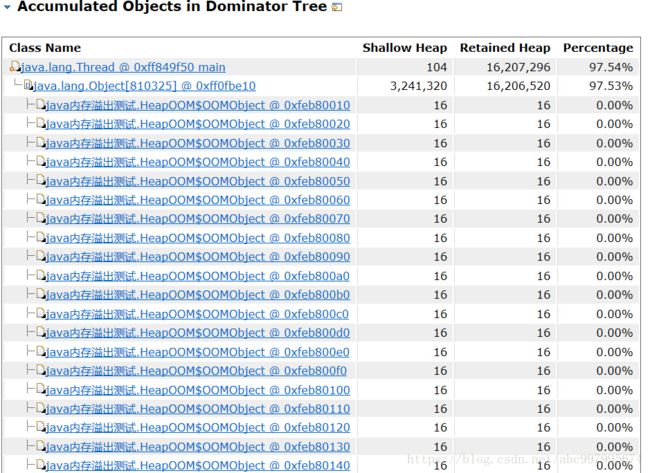
Task: Click the Percentage column header
Action: (x=598, y=48)
